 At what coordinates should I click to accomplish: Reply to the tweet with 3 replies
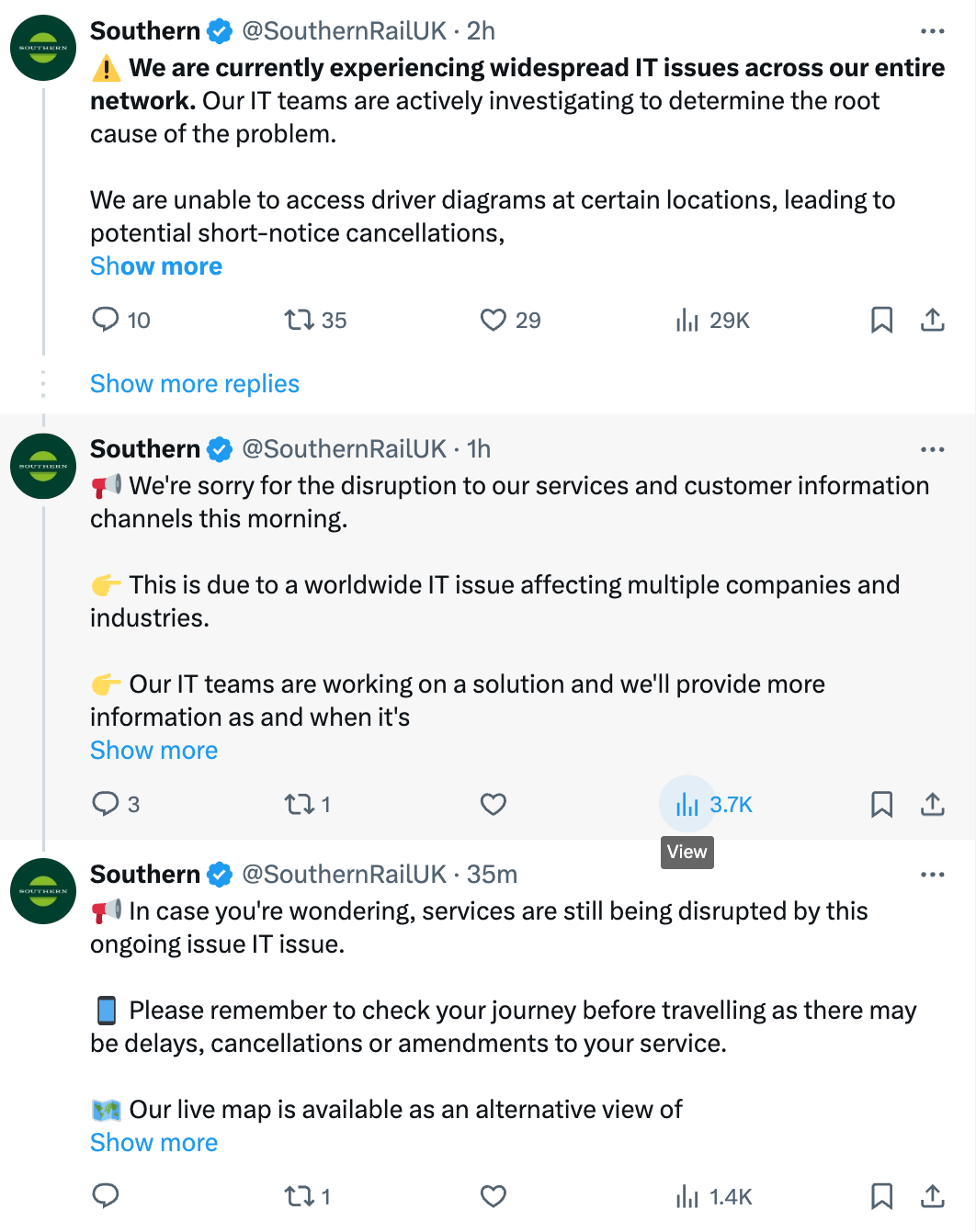coord(106,804)
